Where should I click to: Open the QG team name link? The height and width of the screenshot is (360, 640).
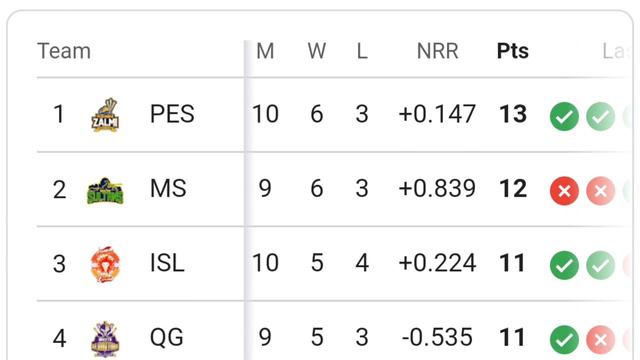[x=167, y=338]
